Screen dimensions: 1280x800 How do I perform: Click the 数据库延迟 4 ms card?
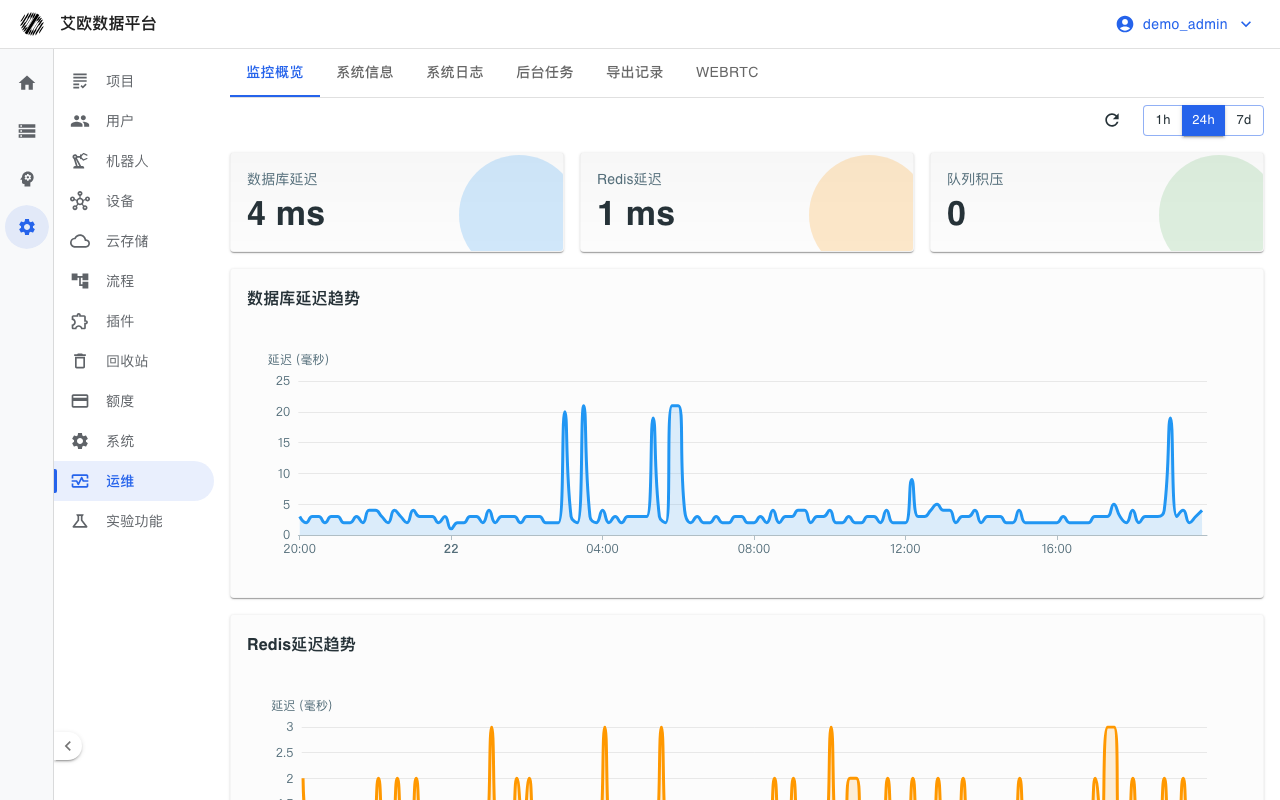pyautogui.click(x=397, y=202)
